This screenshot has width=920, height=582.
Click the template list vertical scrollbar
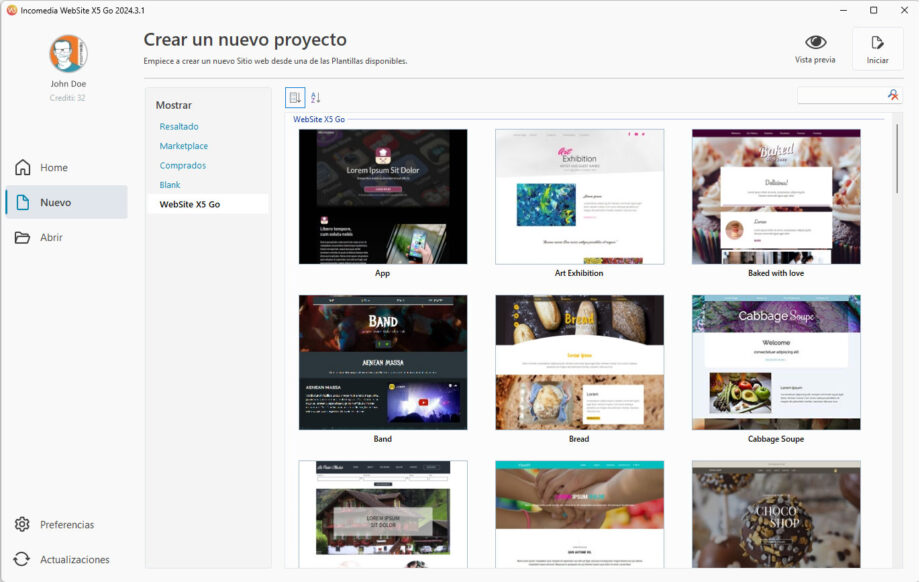(x=897, y=158)
